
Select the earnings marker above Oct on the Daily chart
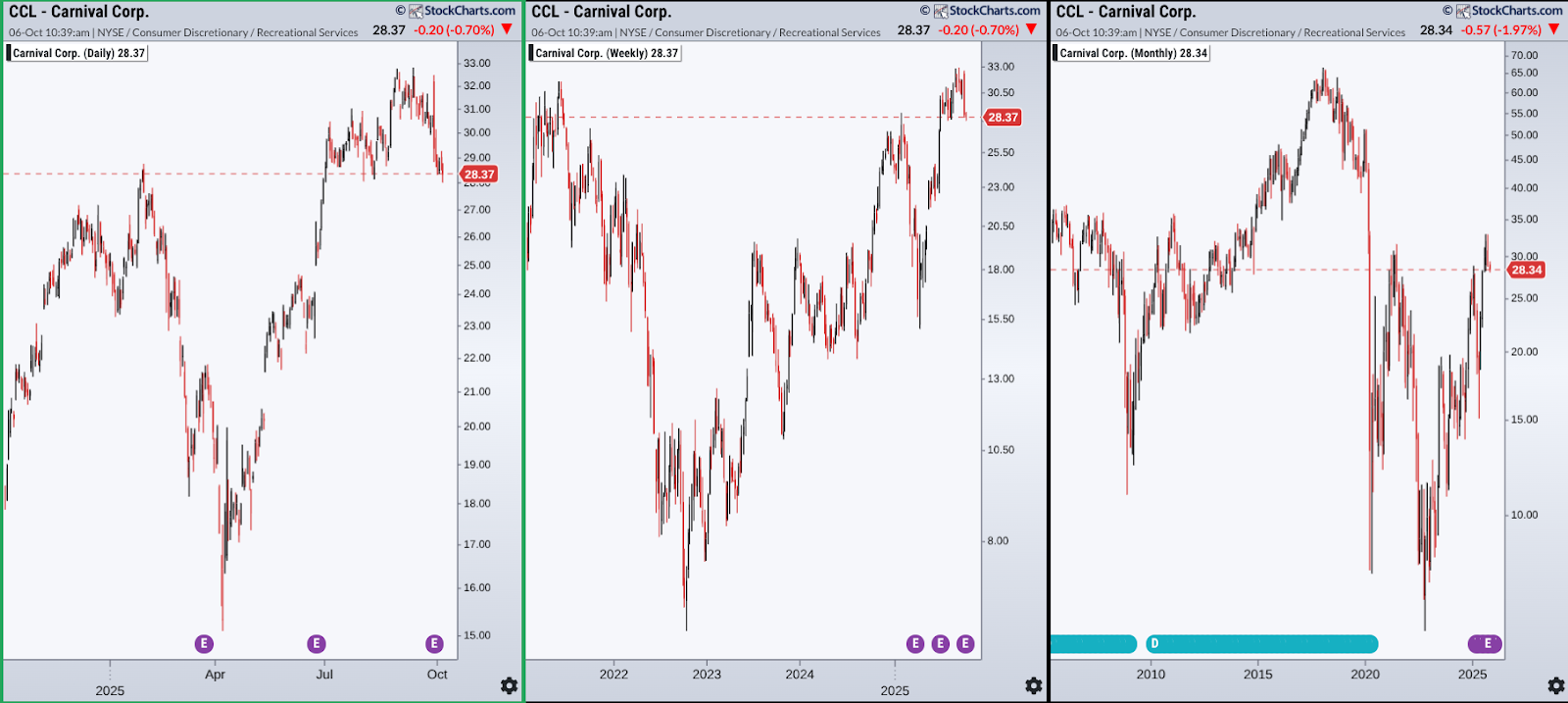pos(434,643)
